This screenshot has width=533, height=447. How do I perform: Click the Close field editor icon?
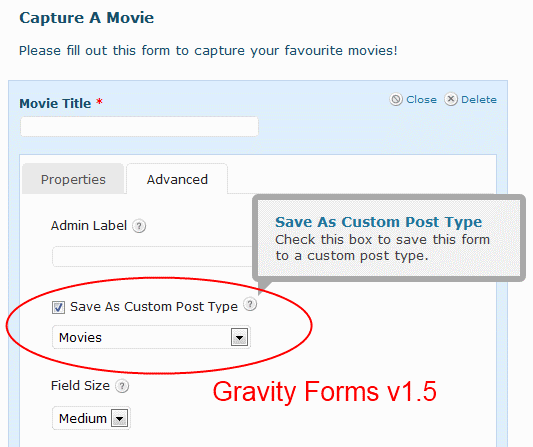click(396, 99)
